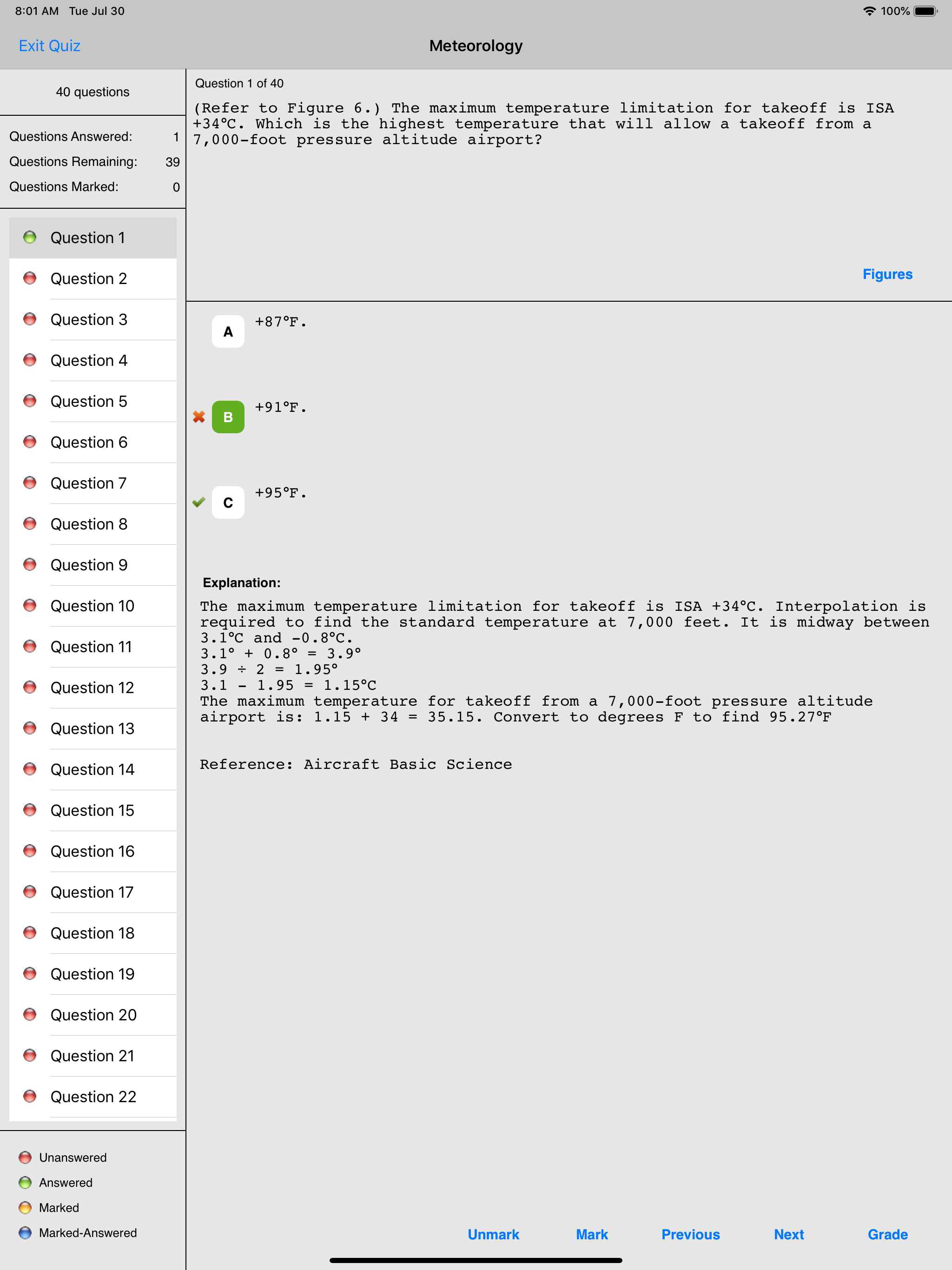
Task: Unmark the current question
Action: [493, 1234]
